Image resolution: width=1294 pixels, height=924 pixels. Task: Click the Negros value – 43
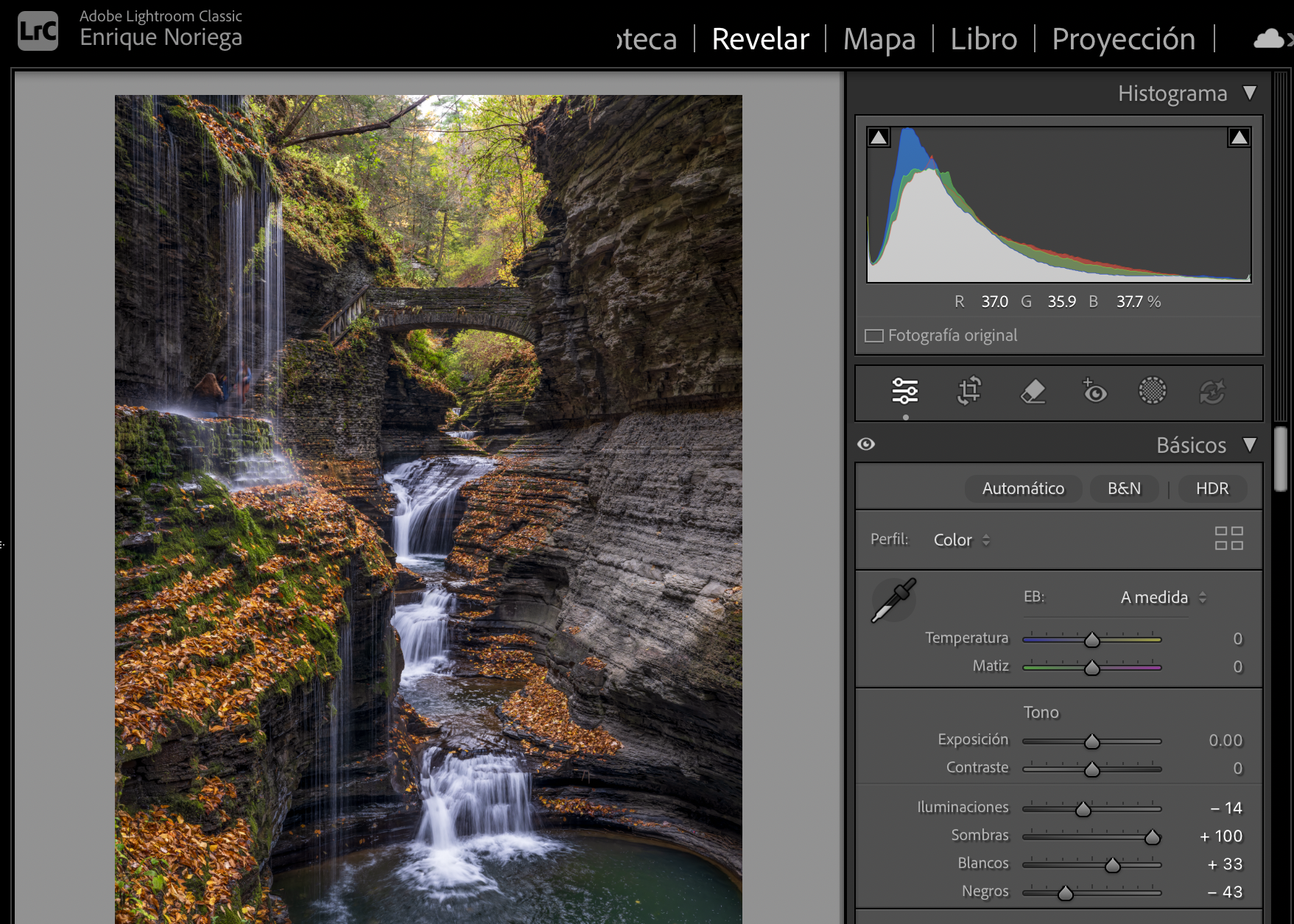pyautogui.click(x=1225, y=892)
